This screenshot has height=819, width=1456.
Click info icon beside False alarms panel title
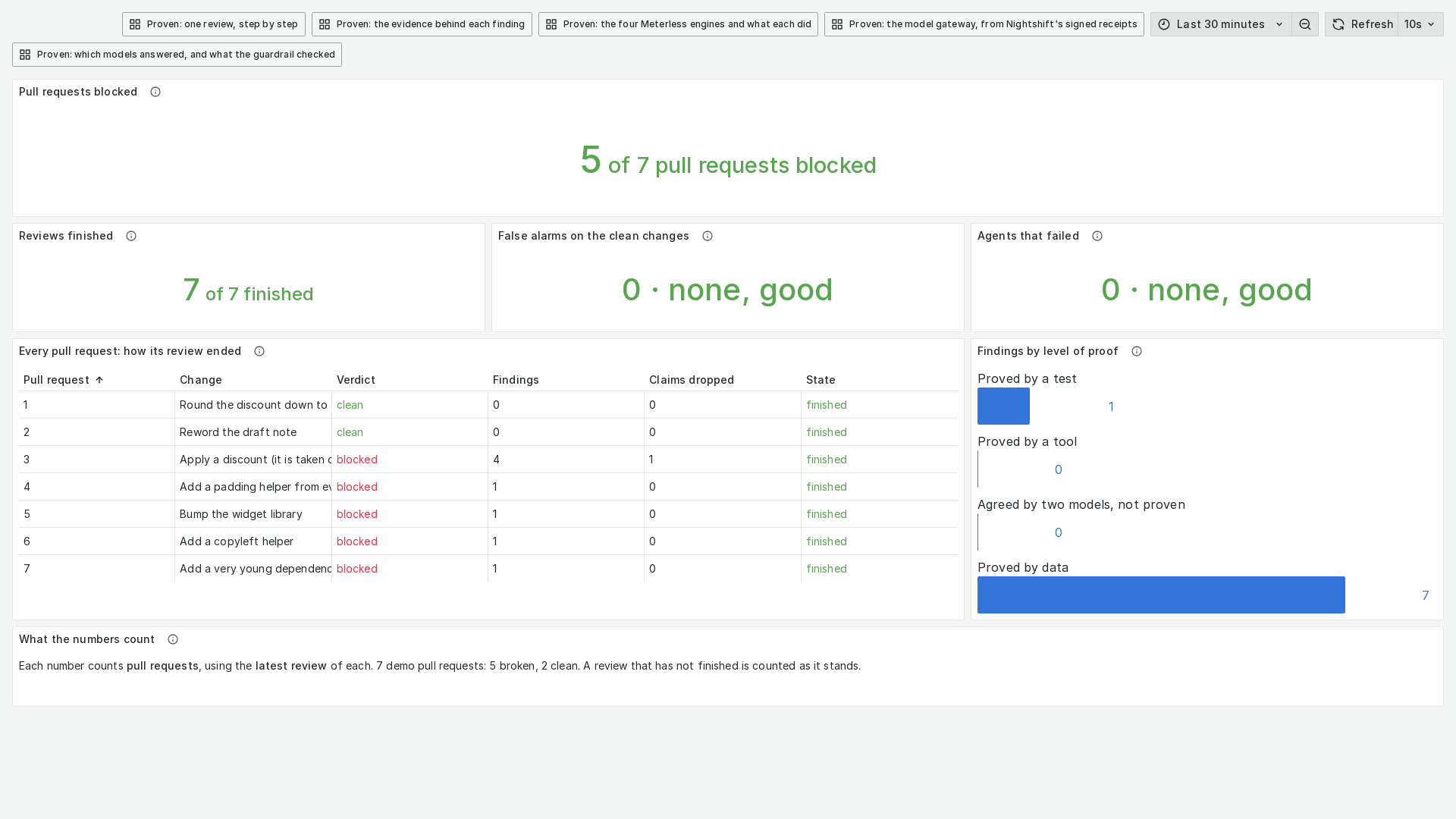pos(708,236)
